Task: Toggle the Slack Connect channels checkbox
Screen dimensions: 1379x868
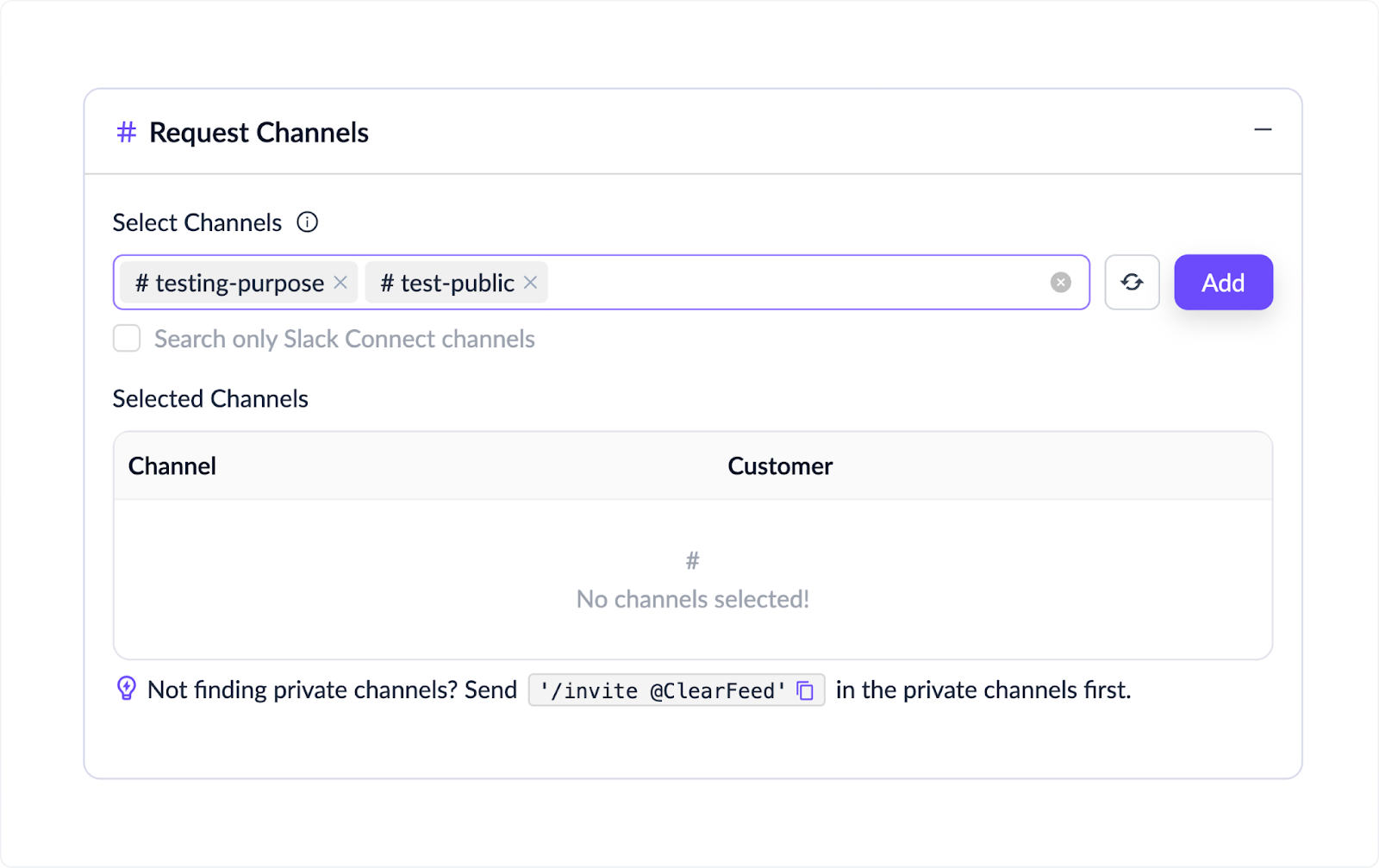Action: tap(126, 339)
